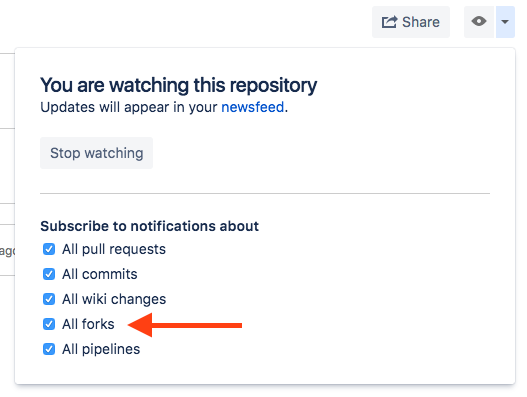Toggle the All forks checkbox

(x=49, y=324)
